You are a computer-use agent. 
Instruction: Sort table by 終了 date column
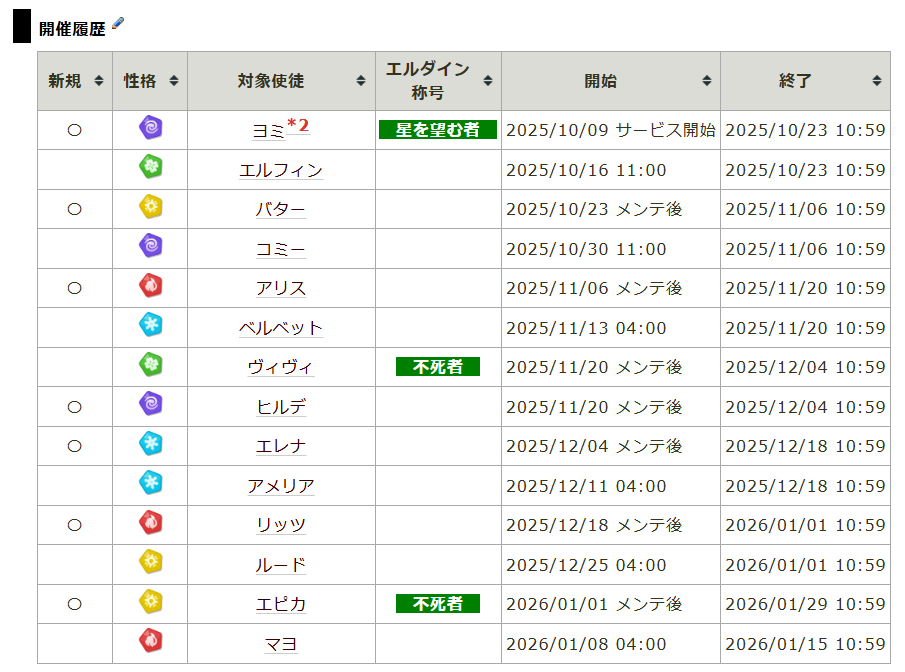click(x=805, y=81)
